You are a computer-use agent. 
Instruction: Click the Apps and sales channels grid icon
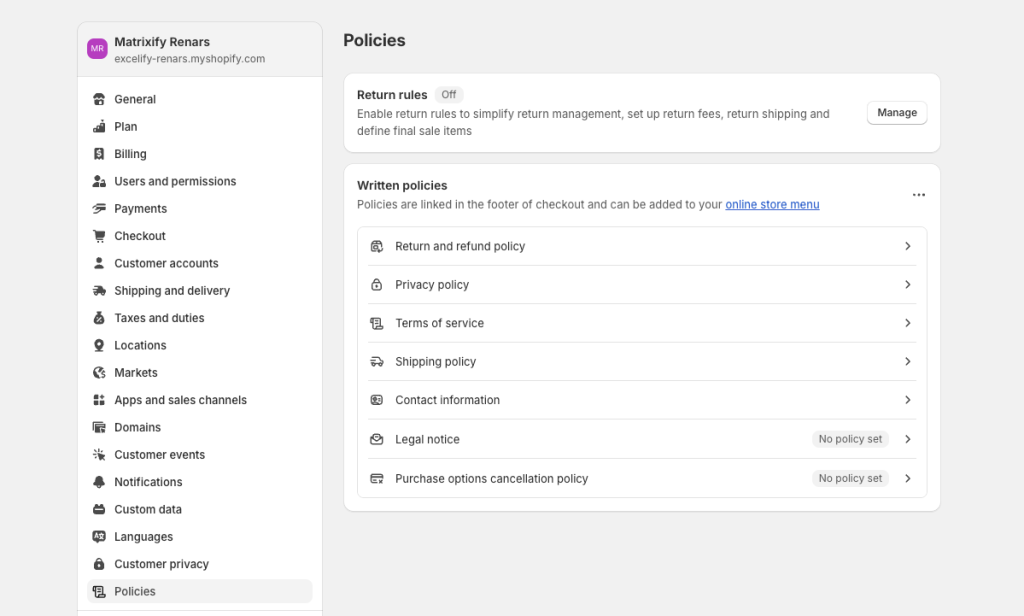point(97,399)
